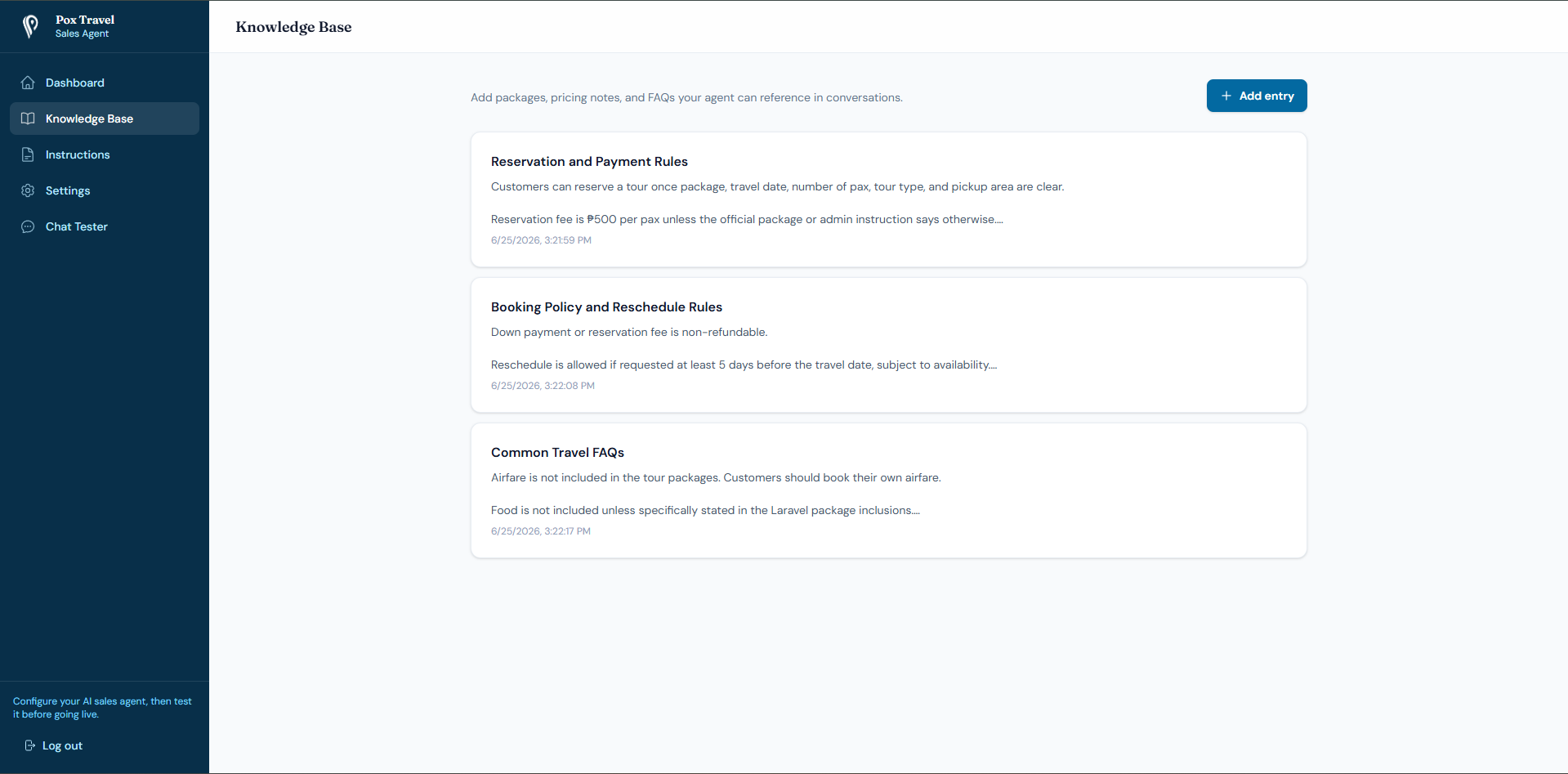Click the Settings gear icon
This screenshot has height=774, width=1568.
click(28, 190)
